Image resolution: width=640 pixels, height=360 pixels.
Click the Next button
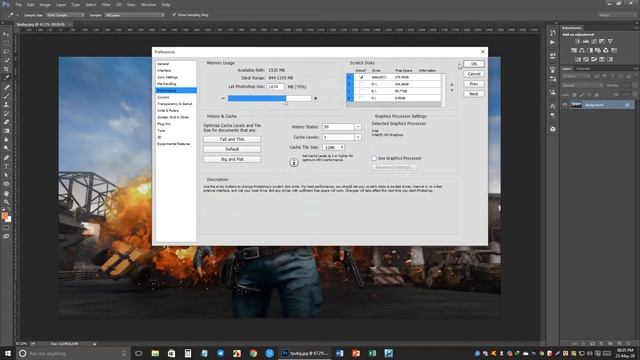pyautogui.click(x=473, y=94)
